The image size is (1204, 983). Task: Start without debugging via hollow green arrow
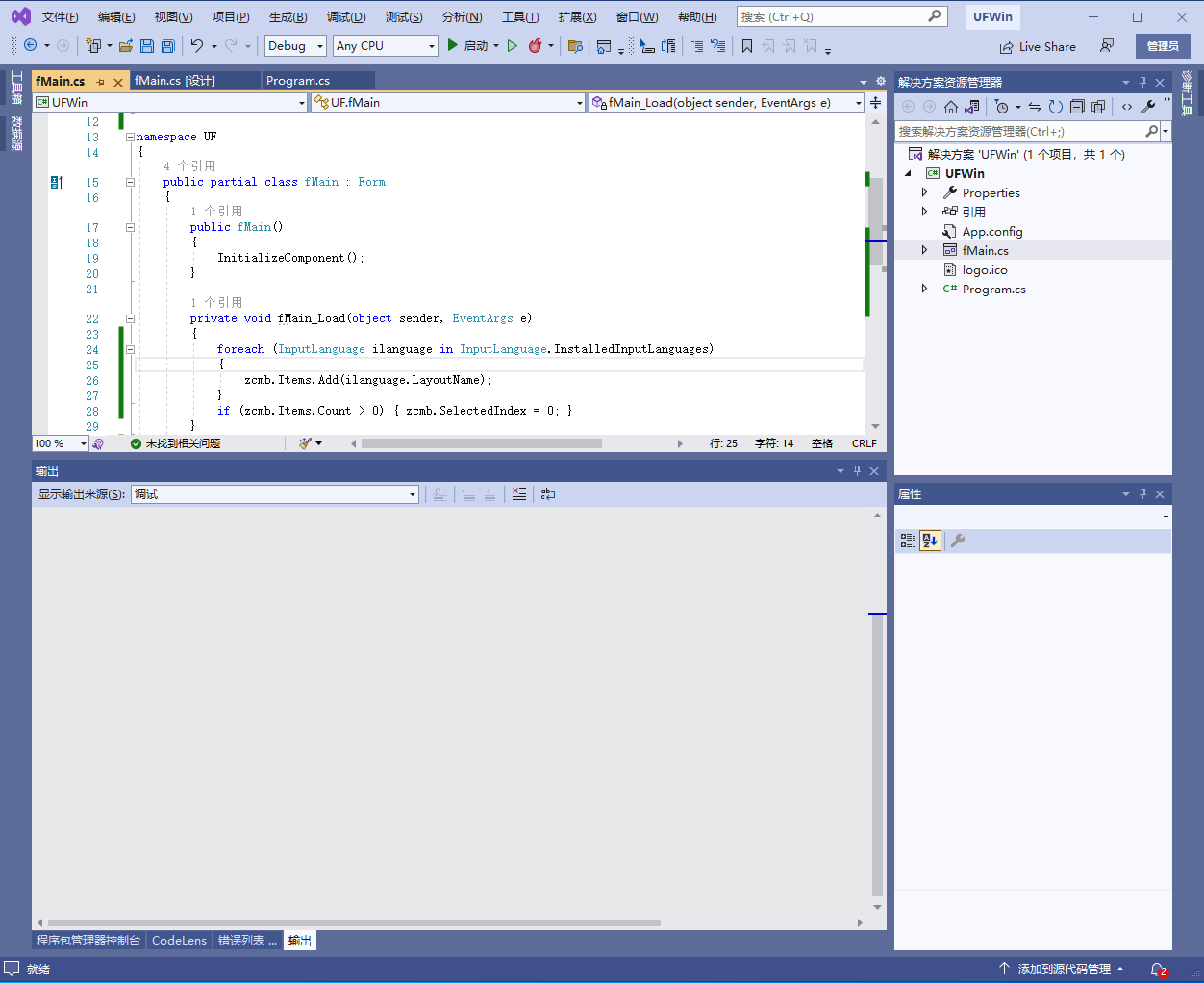click(x=513, y=46)
